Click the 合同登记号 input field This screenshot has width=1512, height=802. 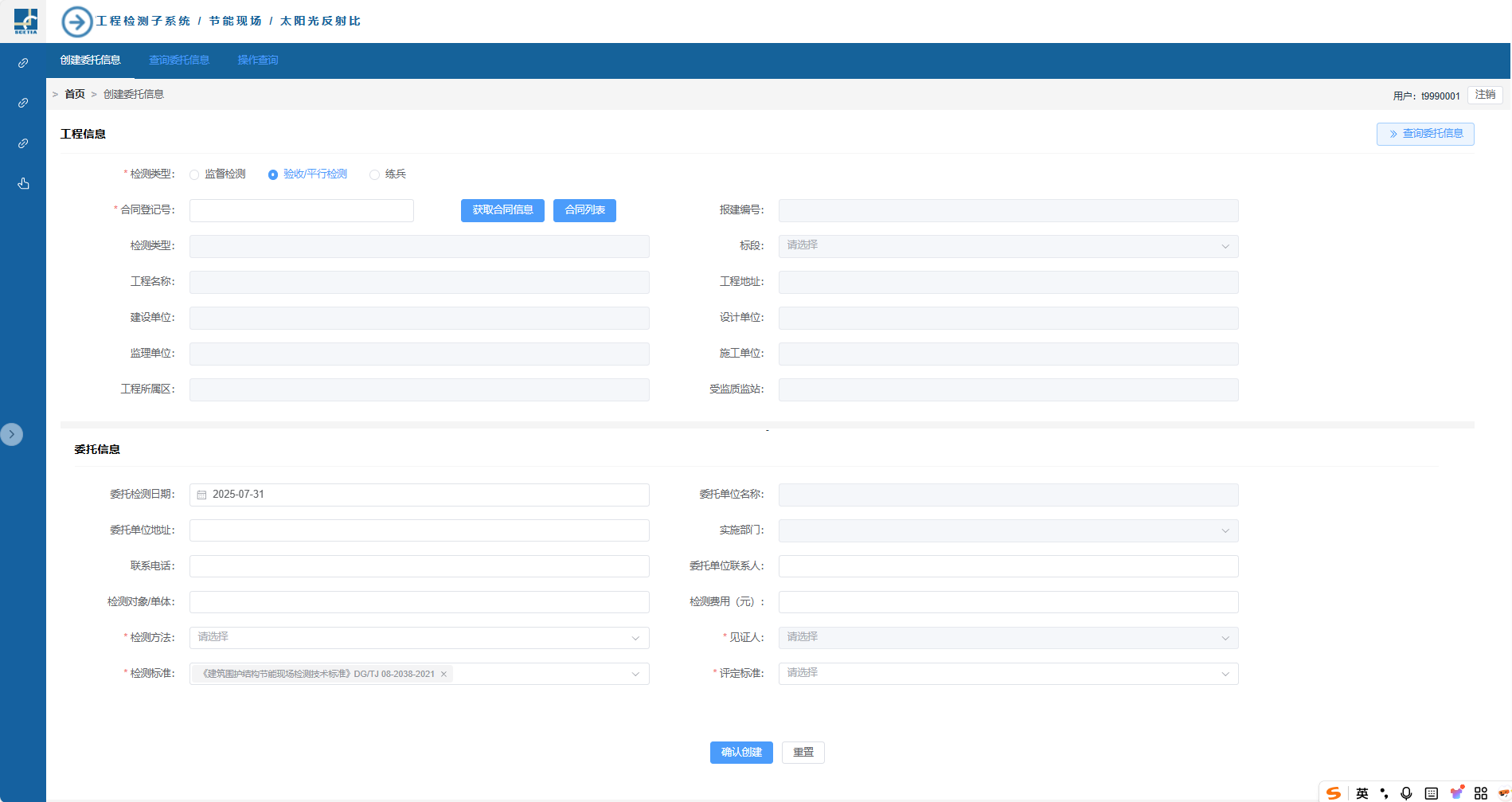(302, 210)
